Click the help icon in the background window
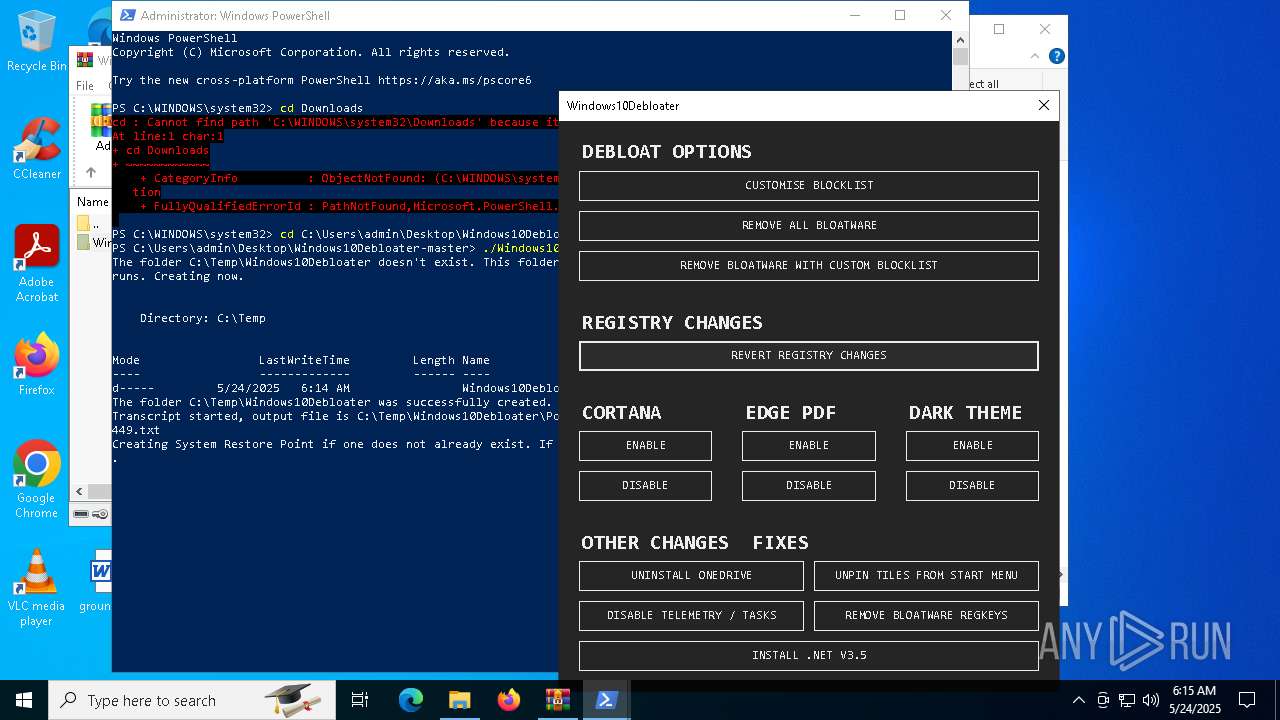 pyautogui.click(x=1056, y=57)
